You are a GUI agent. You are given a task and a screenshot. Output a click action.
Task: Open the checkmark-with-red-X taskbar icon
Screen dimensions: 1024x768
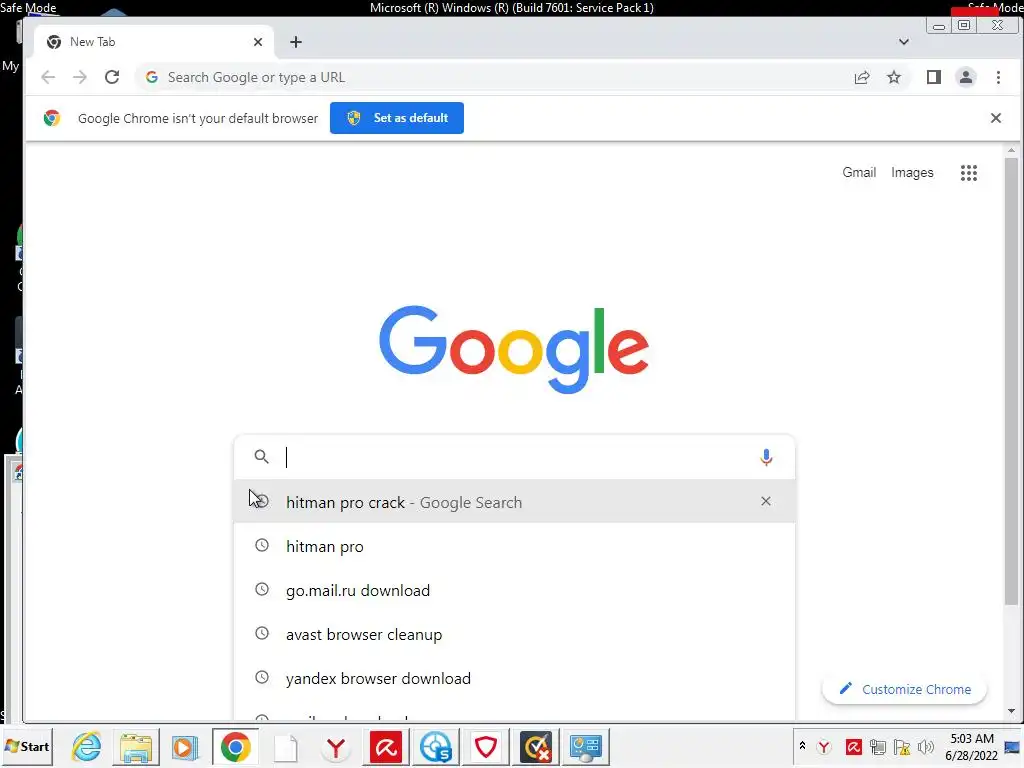coord(536,746)
